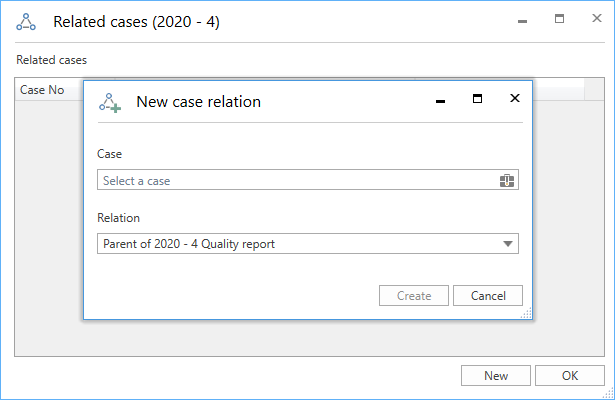Open the case picker icon in Case field

click(x=507, y=181)
